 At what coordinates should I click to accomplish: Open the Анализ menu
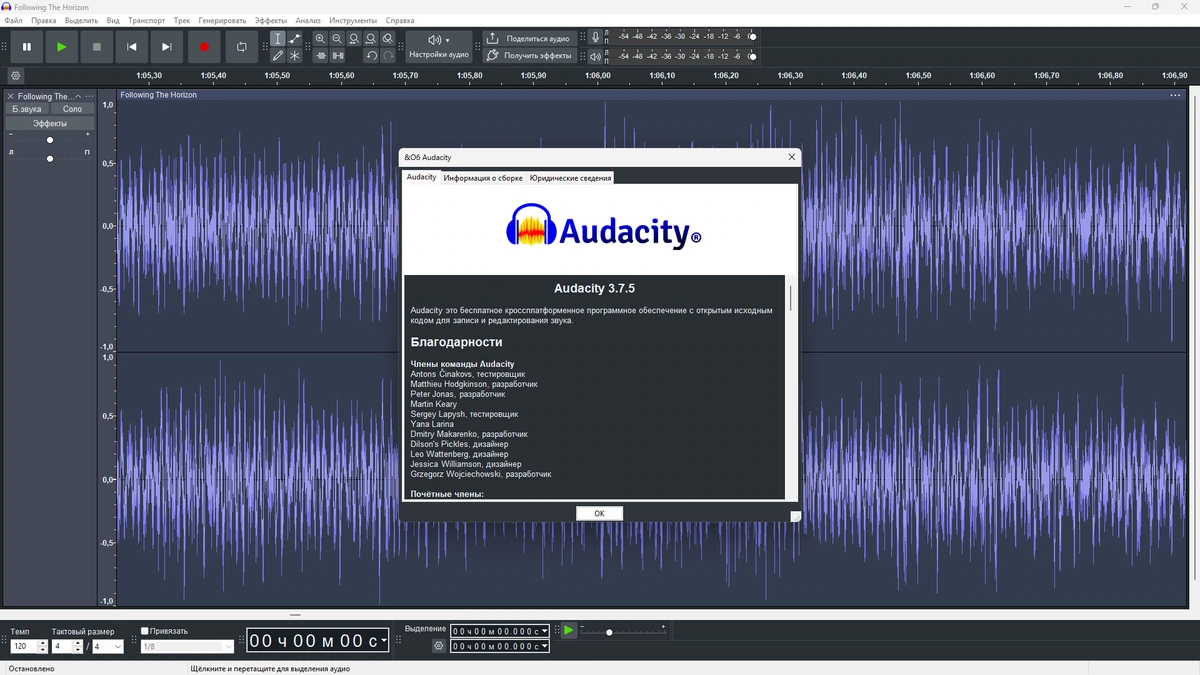(308, 20)
